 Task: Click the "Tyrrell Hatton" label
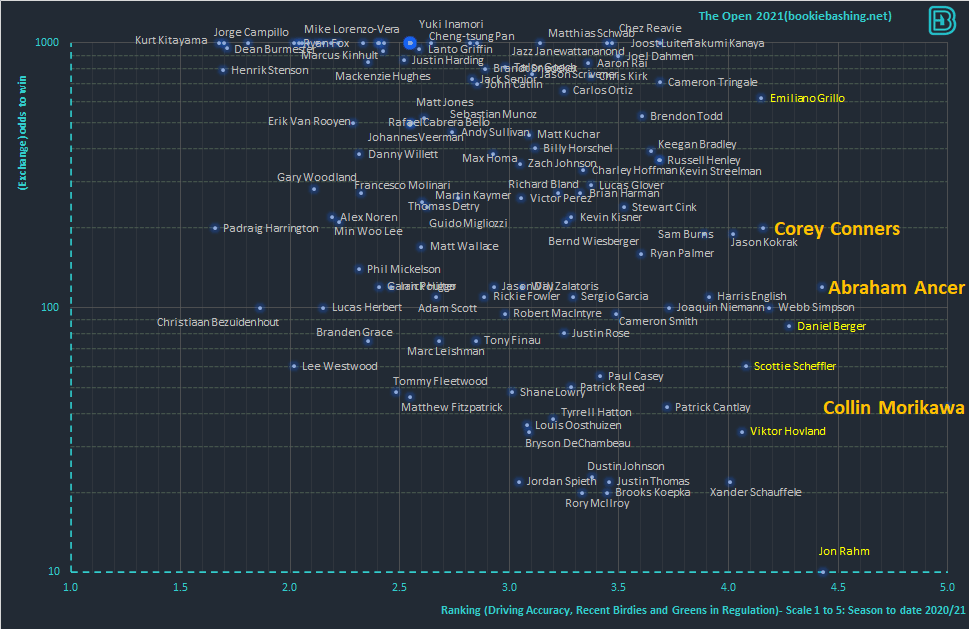pos(596,412)
